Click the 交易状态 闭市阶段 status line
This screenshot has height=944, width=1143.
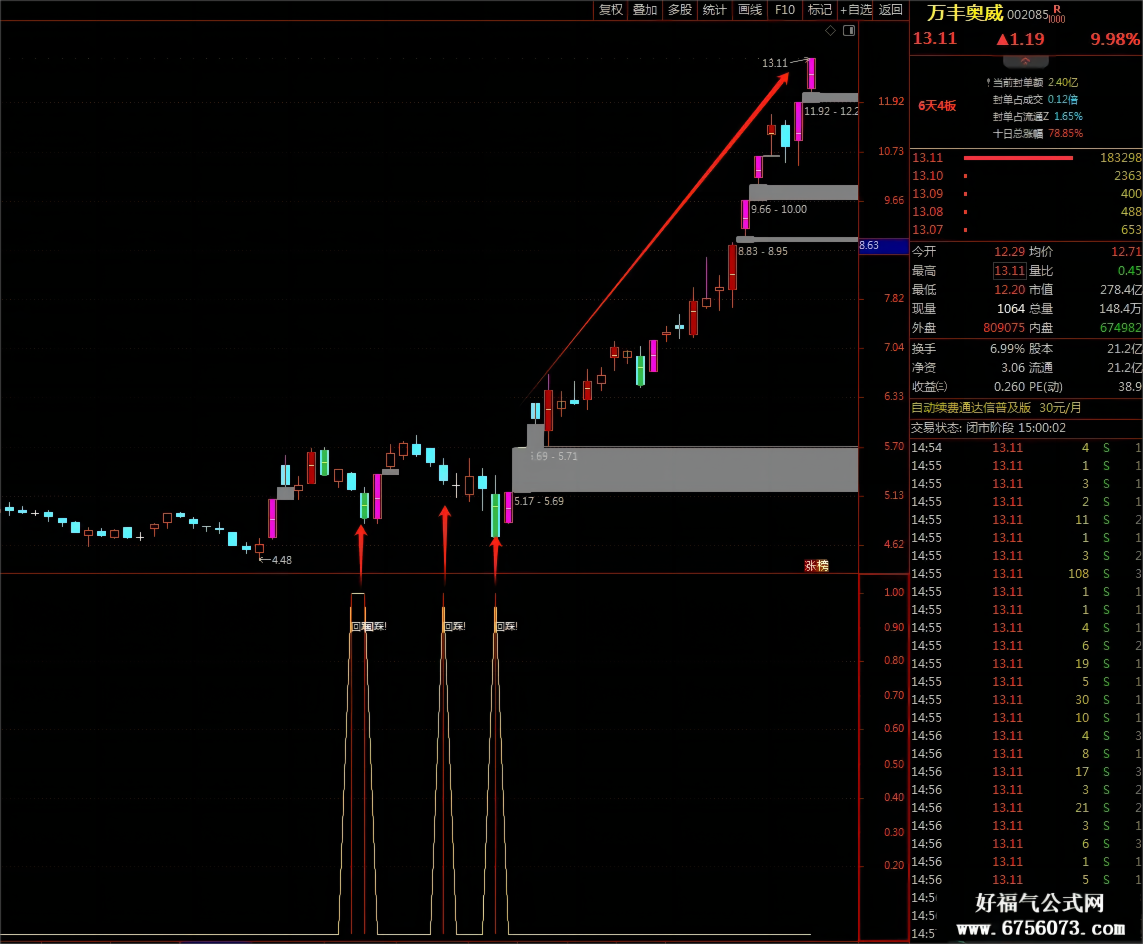pos(988,428)
